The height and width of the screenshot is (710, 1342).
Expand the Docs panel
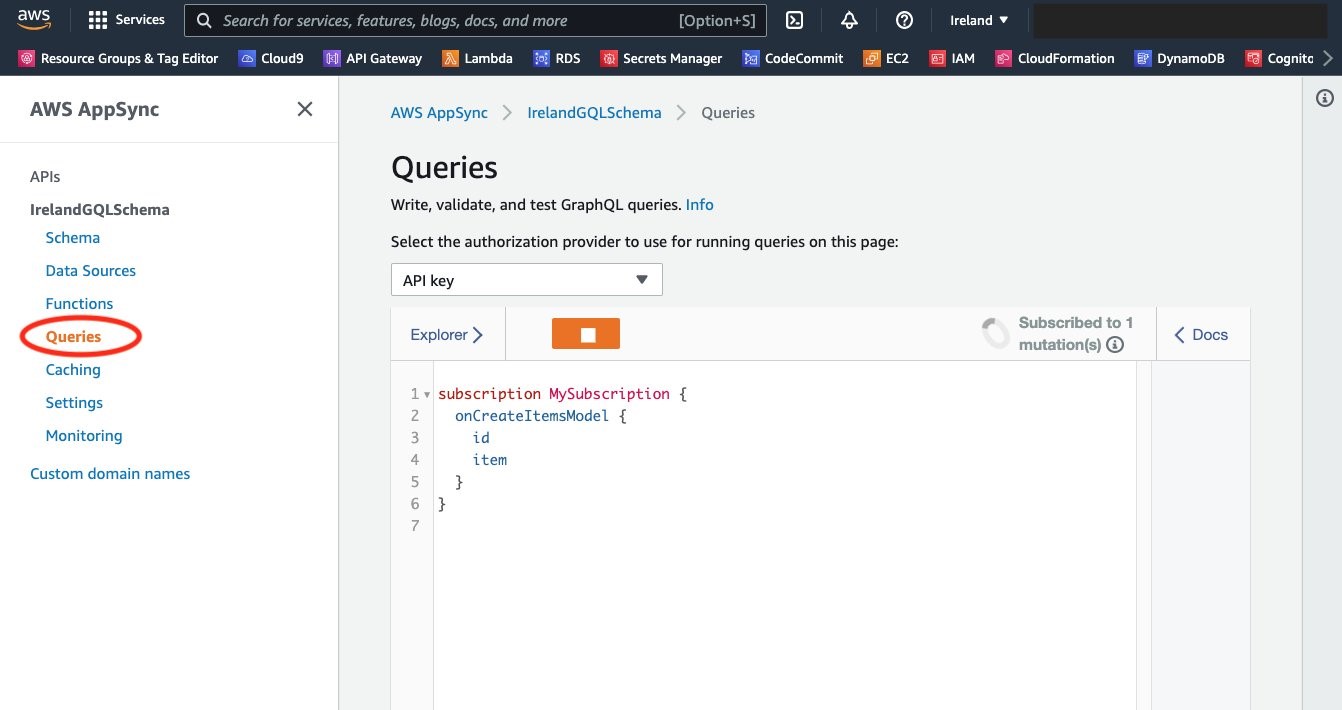click(x=1201, y=334)
